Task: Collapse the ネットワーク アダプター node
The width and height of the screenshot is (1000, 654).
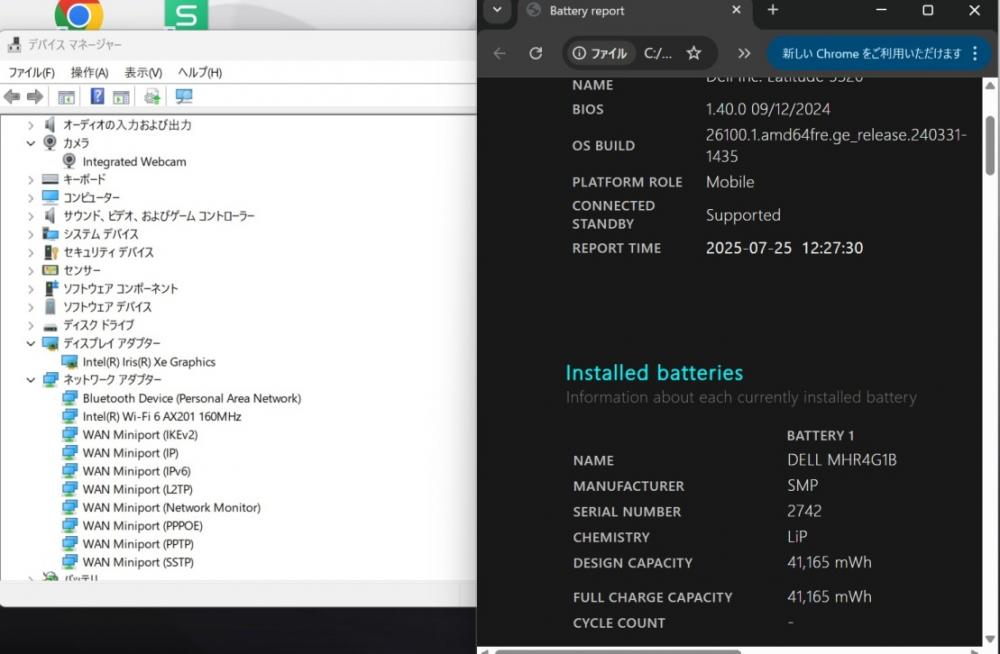Action: (x=31, y=380)
